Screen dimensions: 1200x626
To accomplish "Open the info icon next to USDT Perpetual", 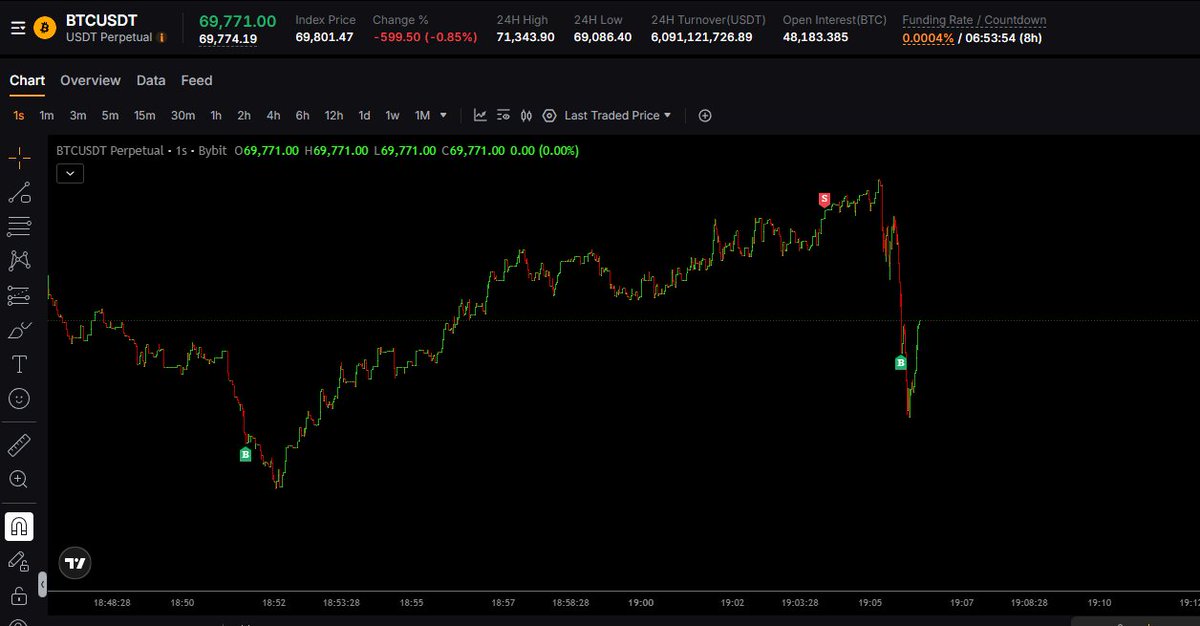I will 162,38.
